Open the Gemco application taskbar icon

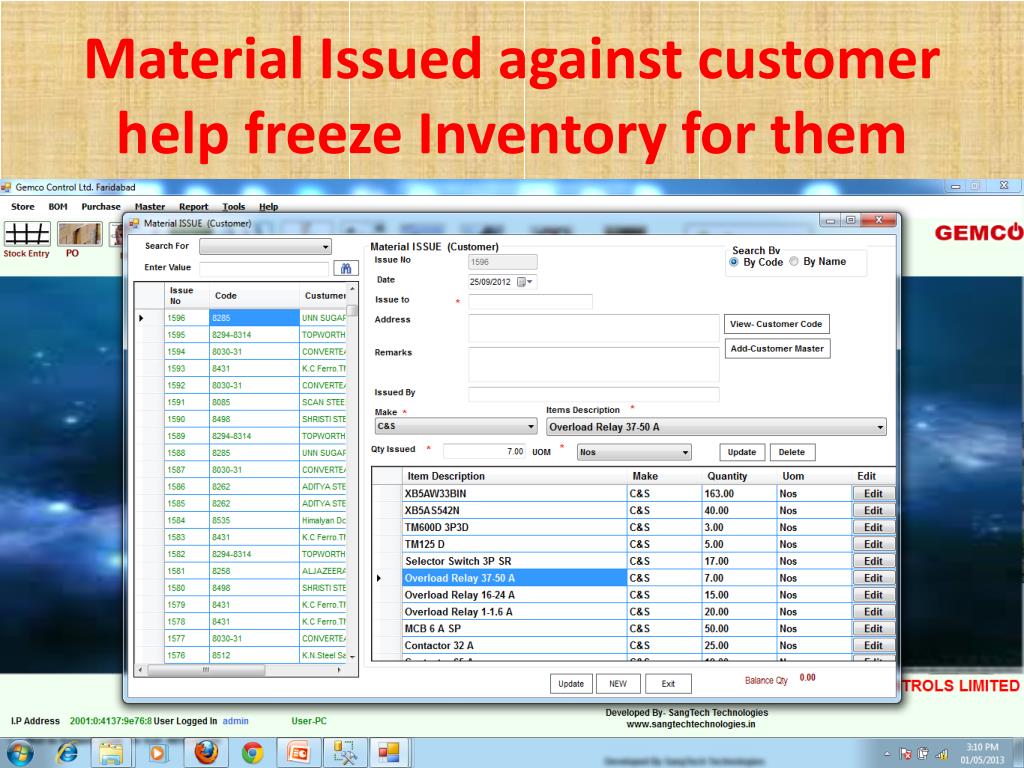(x=389, y=752)
